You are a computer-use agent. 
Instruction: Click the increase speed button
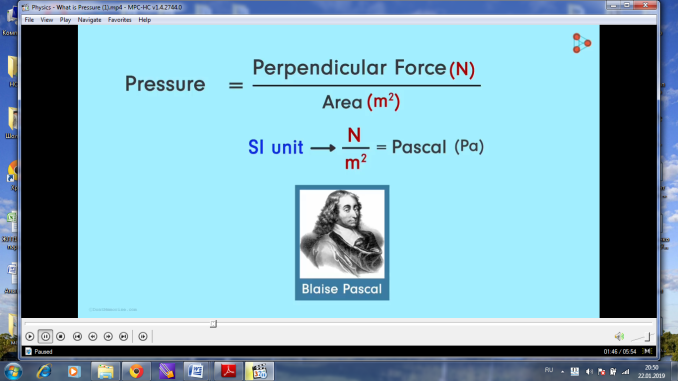pyautogui.click(x=108, y=336)
